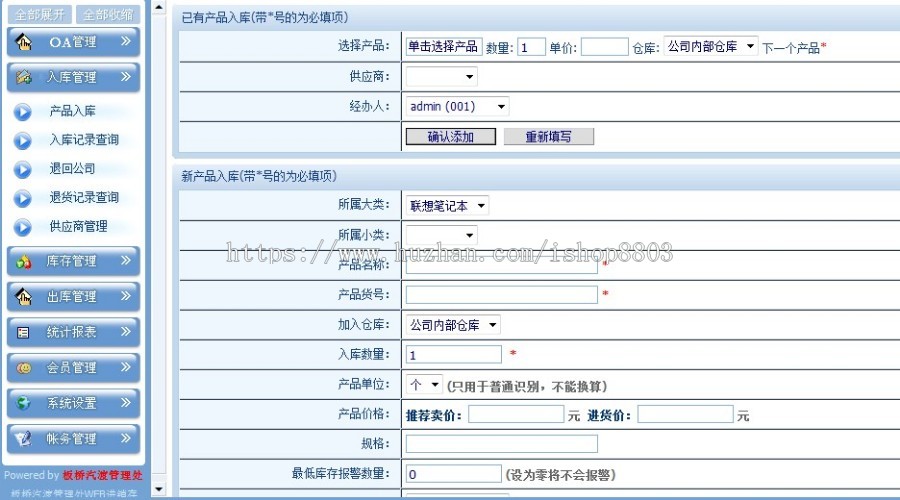900x500 pixels.
Task: Click the 最低库存报警数量 input field
Action: click(453, 474)
